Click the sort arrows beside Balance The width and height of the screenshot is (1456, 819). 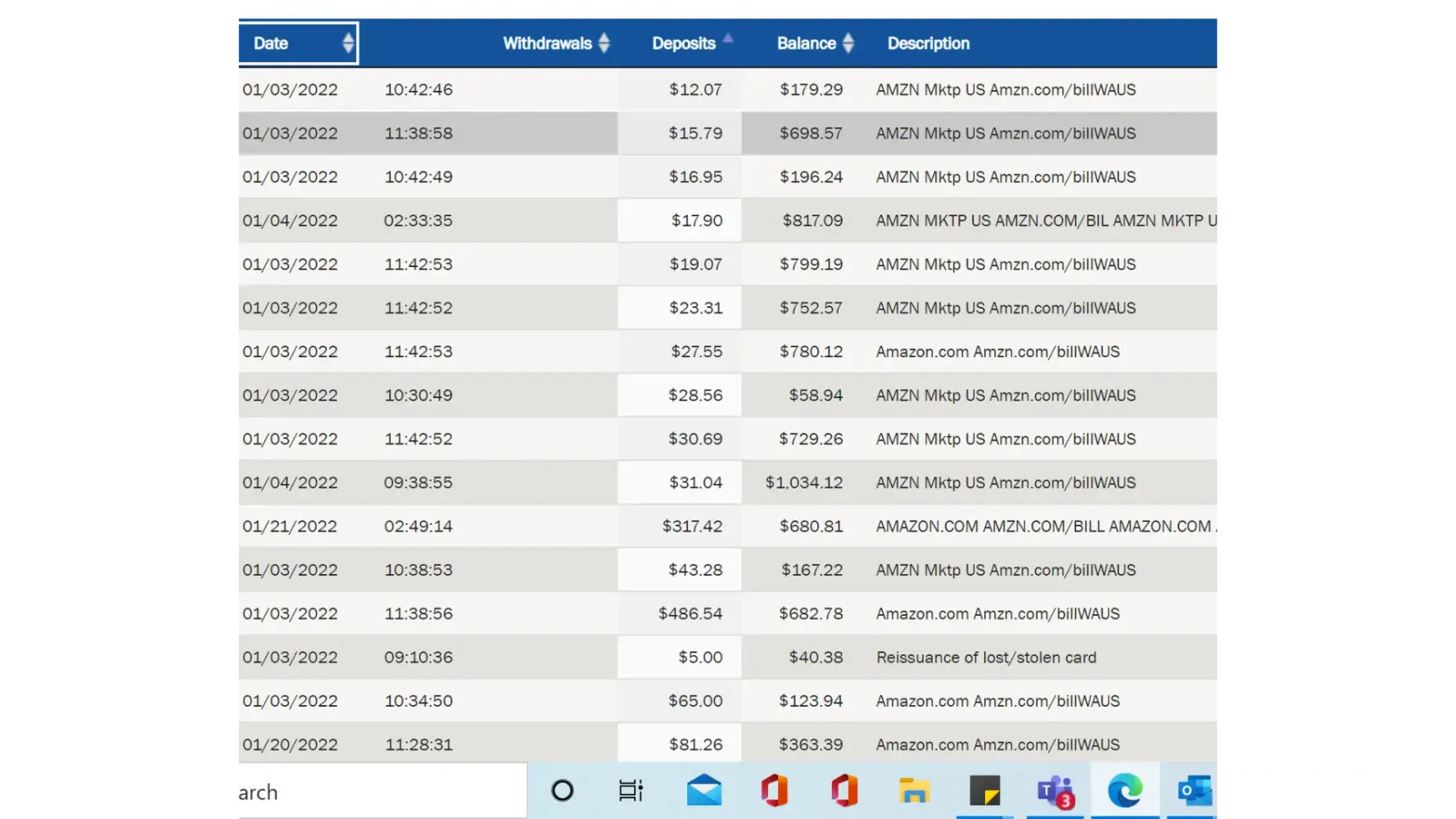click(x=848, y=43)
